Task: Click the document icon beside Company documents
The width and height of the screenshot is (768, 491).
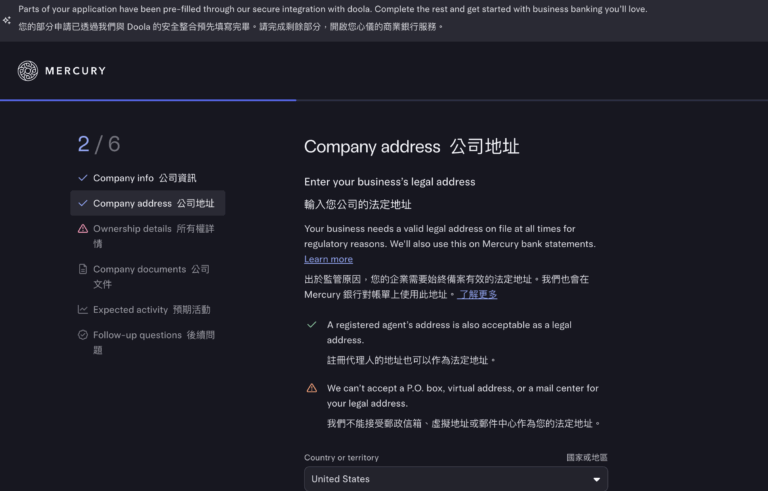Action: [83, 269]
